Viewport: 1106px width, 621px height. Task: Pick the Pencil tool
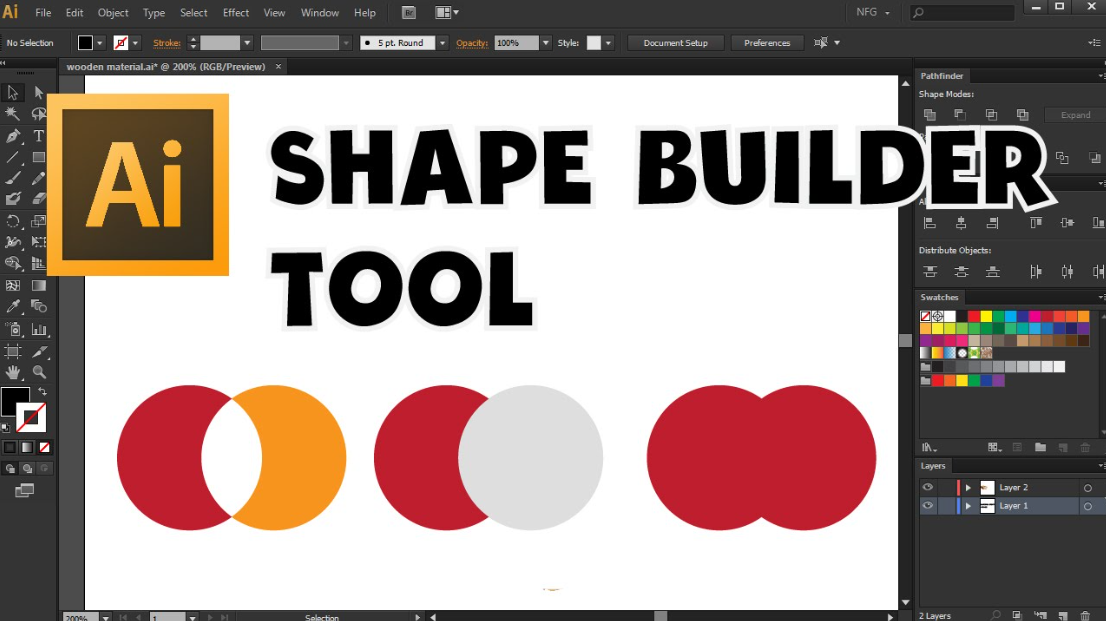click(x=39, y=179)
